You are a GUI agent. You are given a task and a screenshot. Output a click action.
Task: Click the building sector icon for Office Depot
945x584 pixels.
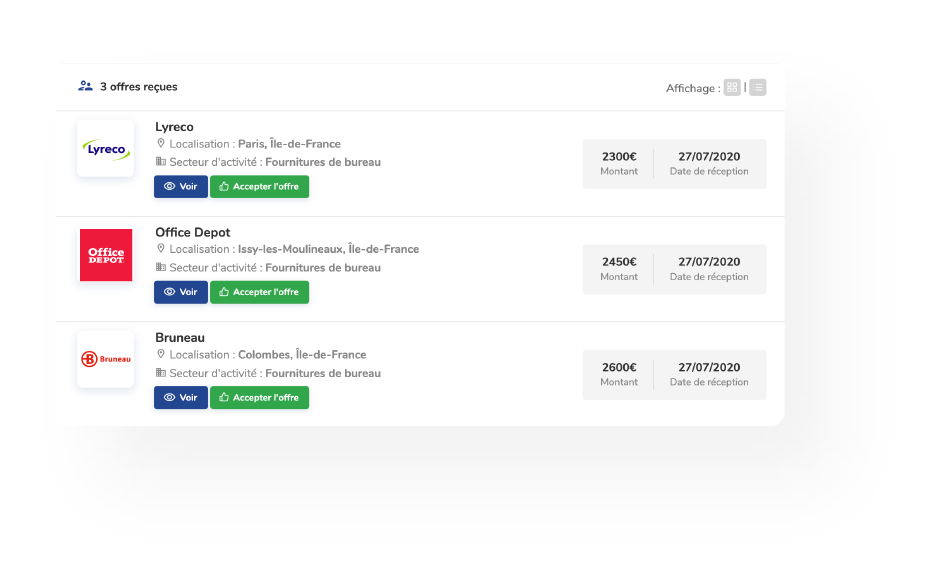point(161,268)
